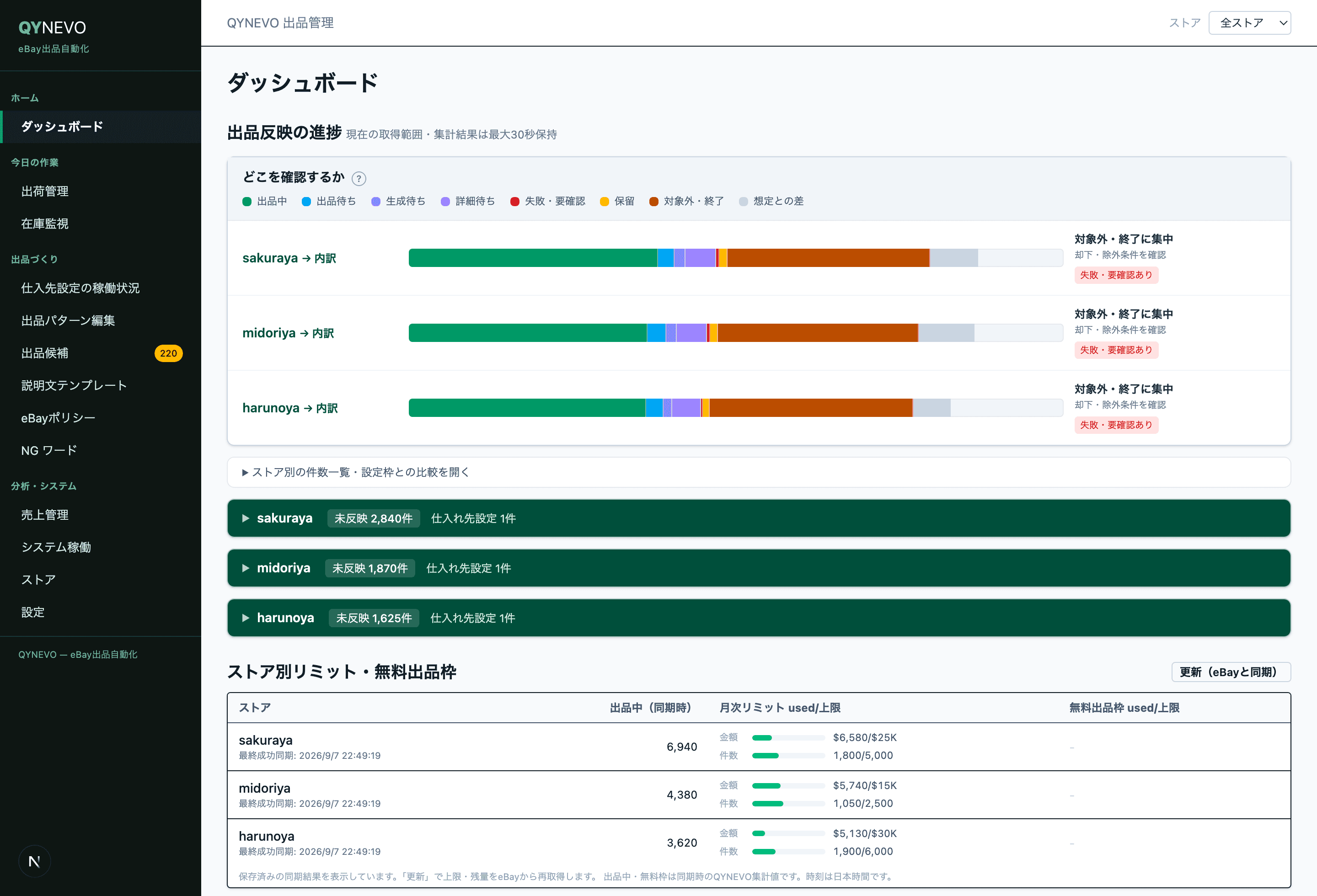Image resolution: width=1317 pixels, height=896 pixels.
Task: Click sakuraya row in limit table
Action: click(759, 747)
